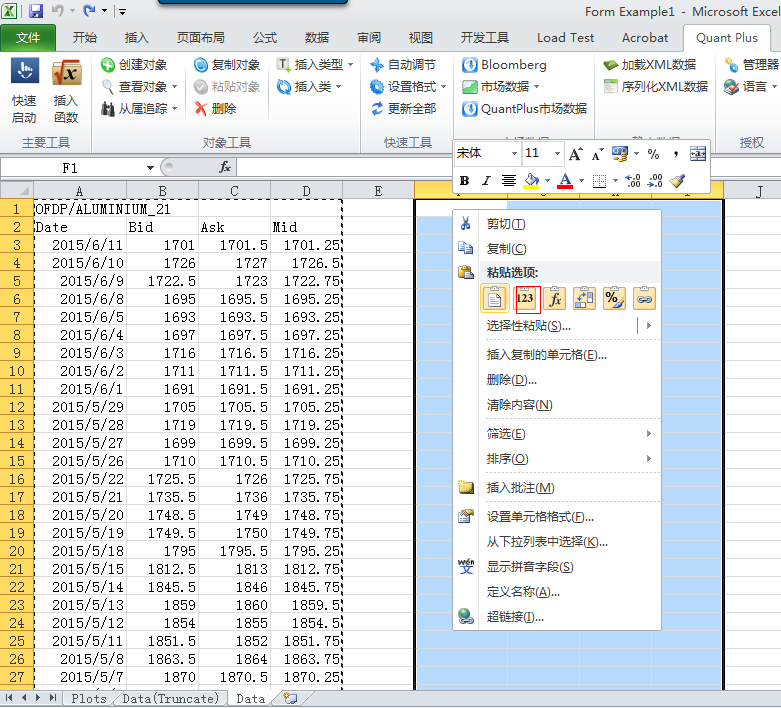Click the fx insert function button
The width and height of the screenshot is (781, 708).
pyautogui.click(x=225, y=167)
